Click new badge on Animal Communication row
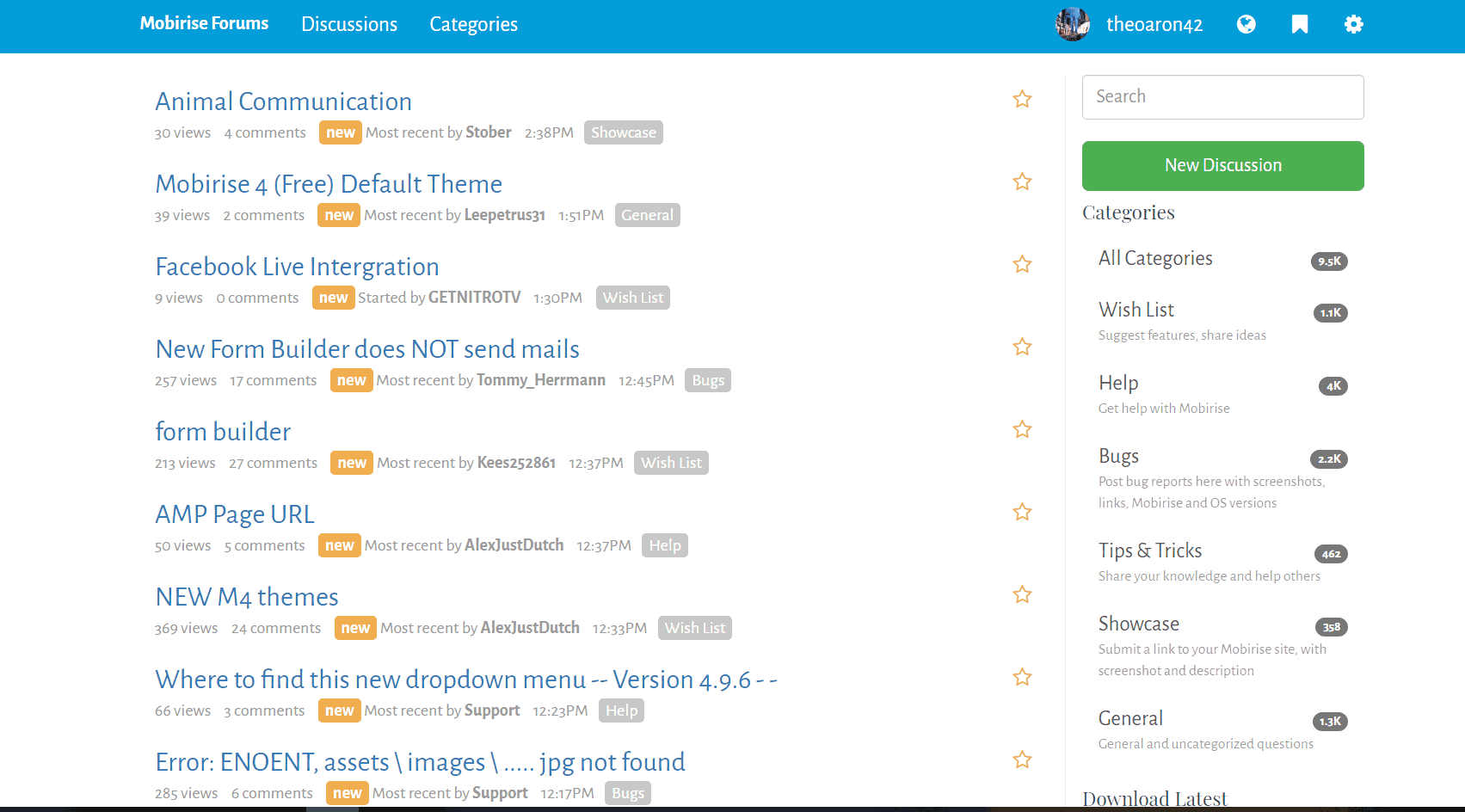The width and height of the screenshot is (1465, 812). point(340,132)
